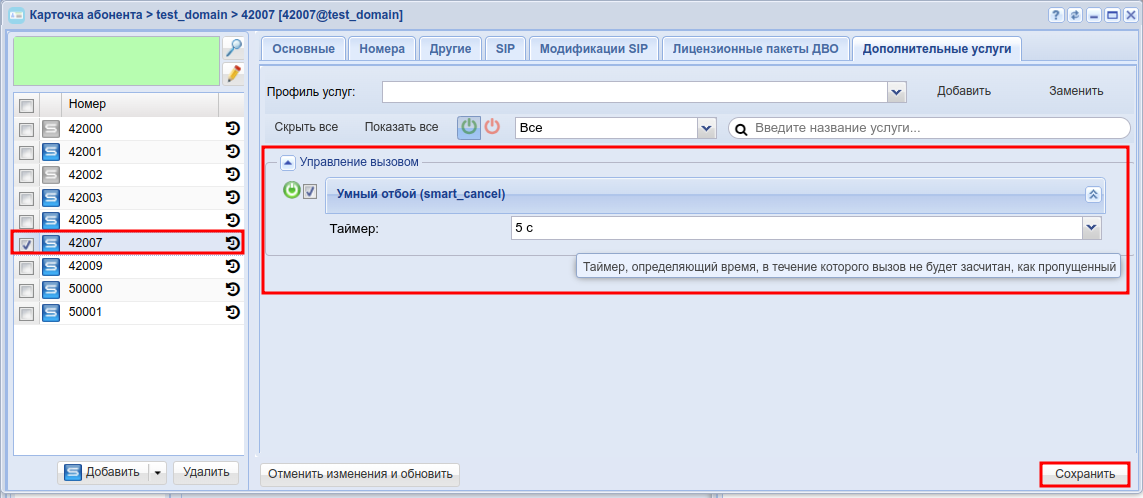Viewport: 1143px width, 498px height.
Task: Click the service name search field
Action: tap(929, 128)
